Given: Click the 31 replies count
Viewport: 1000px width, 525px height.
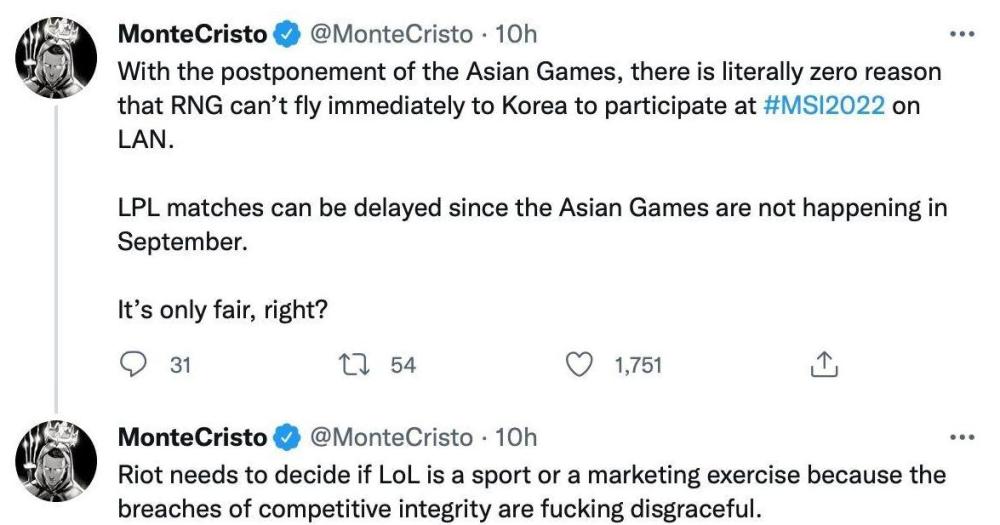Looking at the screenshot, I should coord(180,366).
